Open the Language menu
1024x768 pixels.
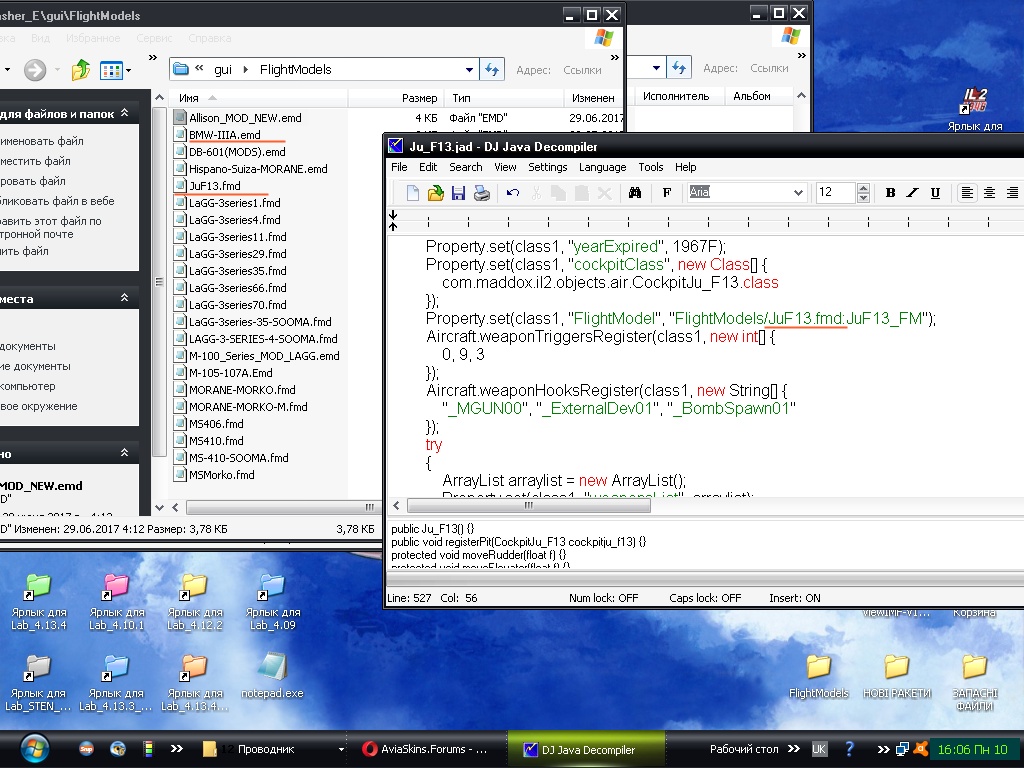[x=602, y=167]
